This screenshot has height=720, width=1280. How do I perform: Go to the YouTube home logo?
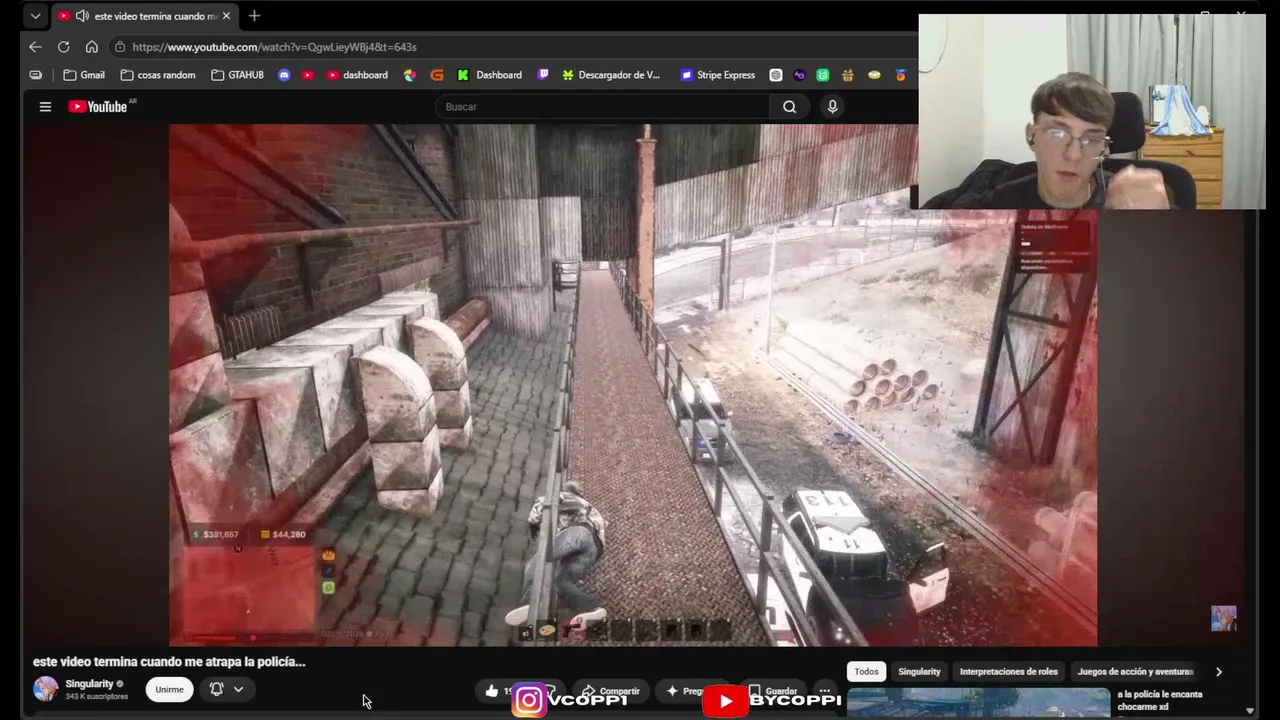coord(98,107)
